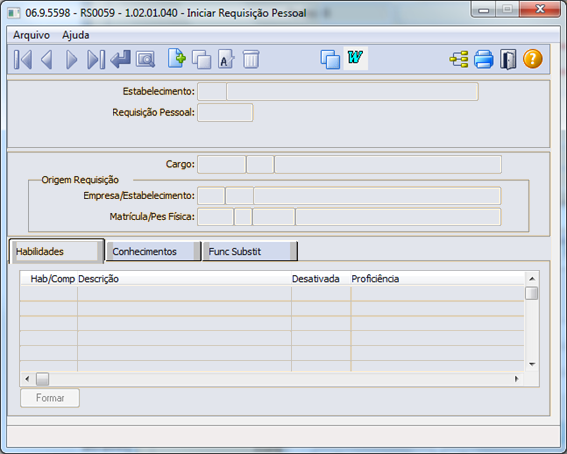Print using the printer icon
The width and height of the screenshot is (567, 454).
(x=483, y=59)
